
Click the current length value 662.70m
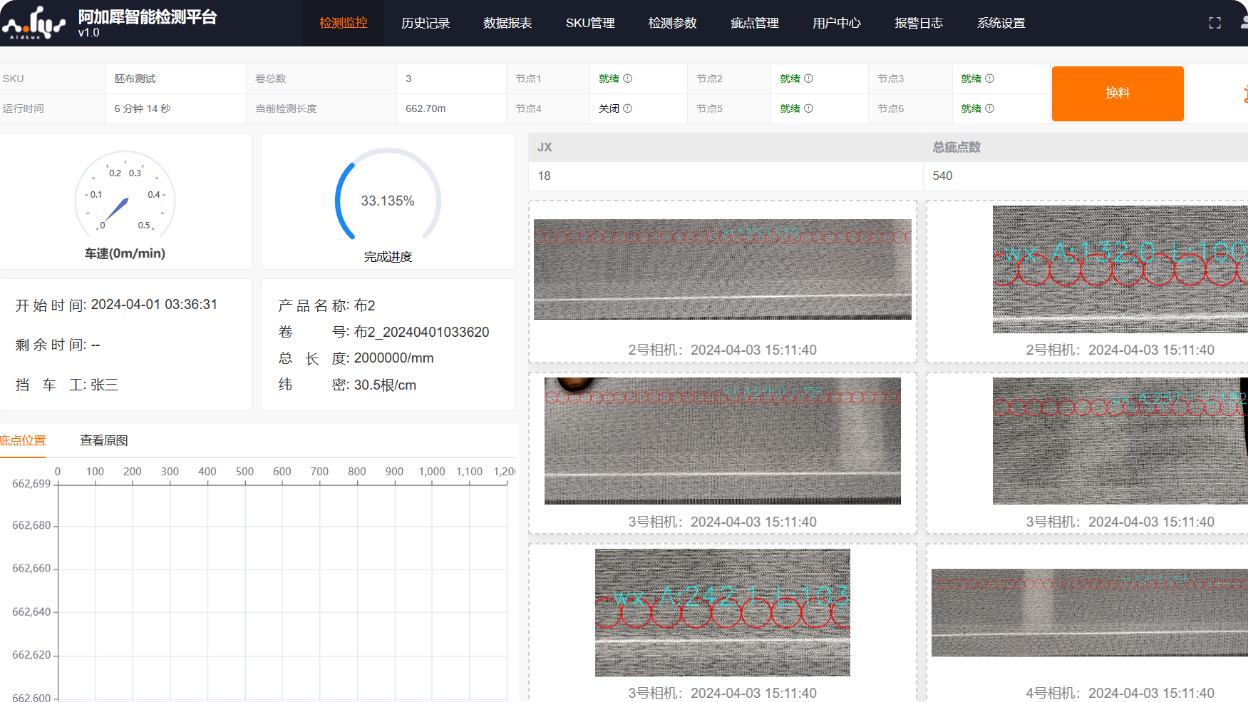coord(425,108)
